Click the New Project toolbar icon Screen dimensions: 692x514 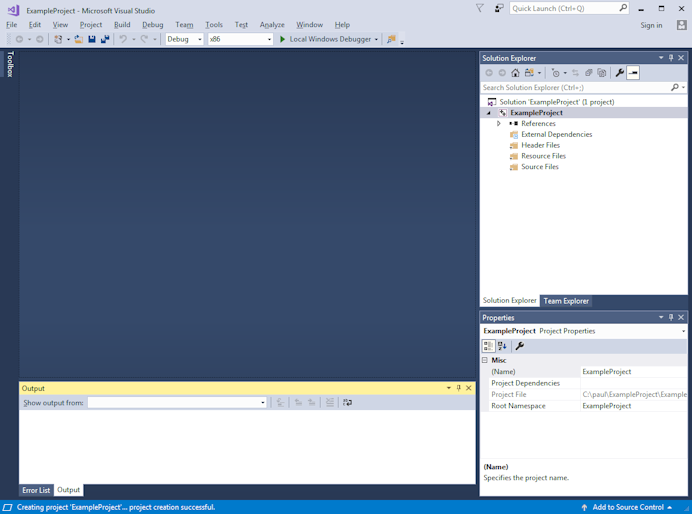pyautogui.click(x=58, y=39)
